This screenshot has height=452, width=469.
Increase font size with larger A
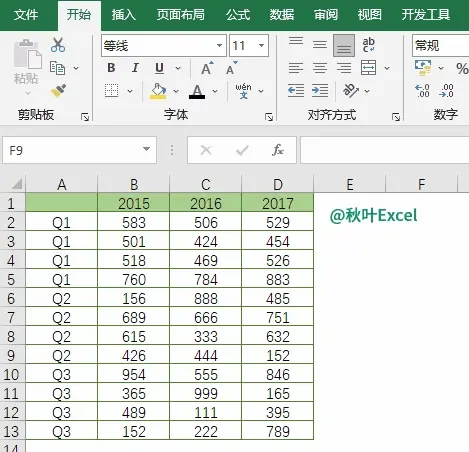coord(207,68)
